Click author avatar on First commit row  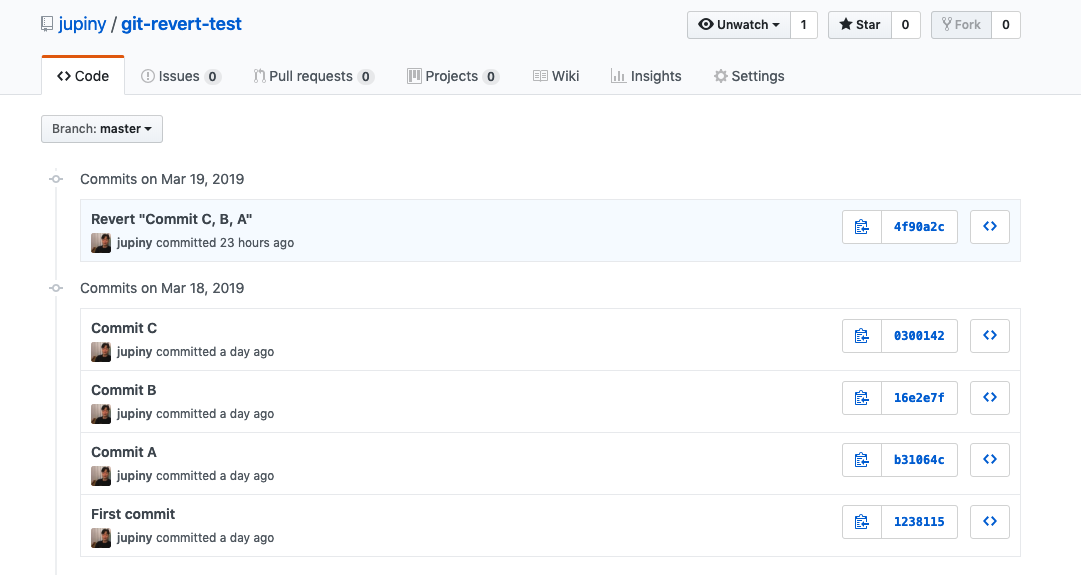(x=101, y=538)
